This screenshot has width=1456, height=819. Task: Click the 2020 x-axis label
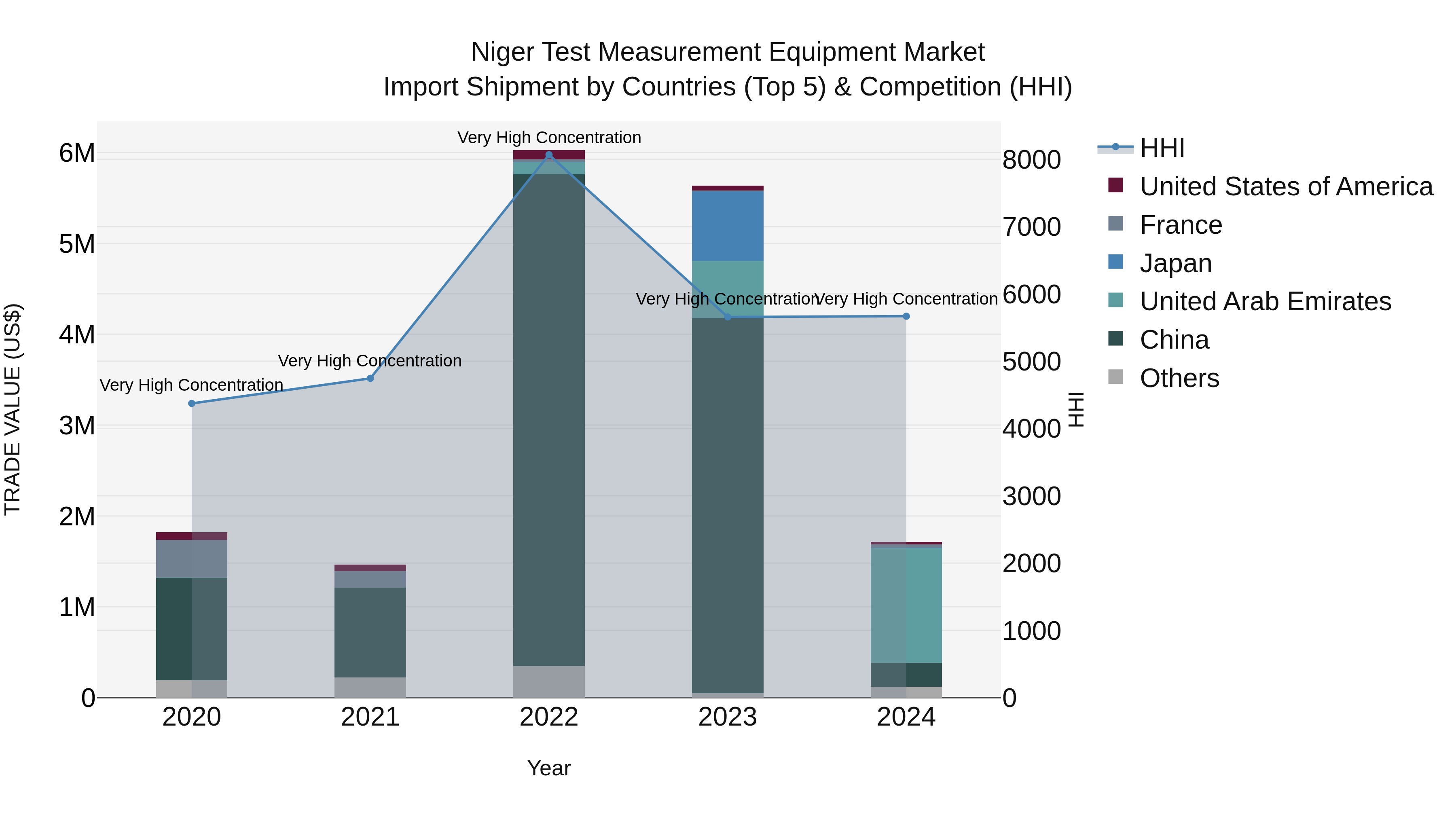tap(192, 717)
